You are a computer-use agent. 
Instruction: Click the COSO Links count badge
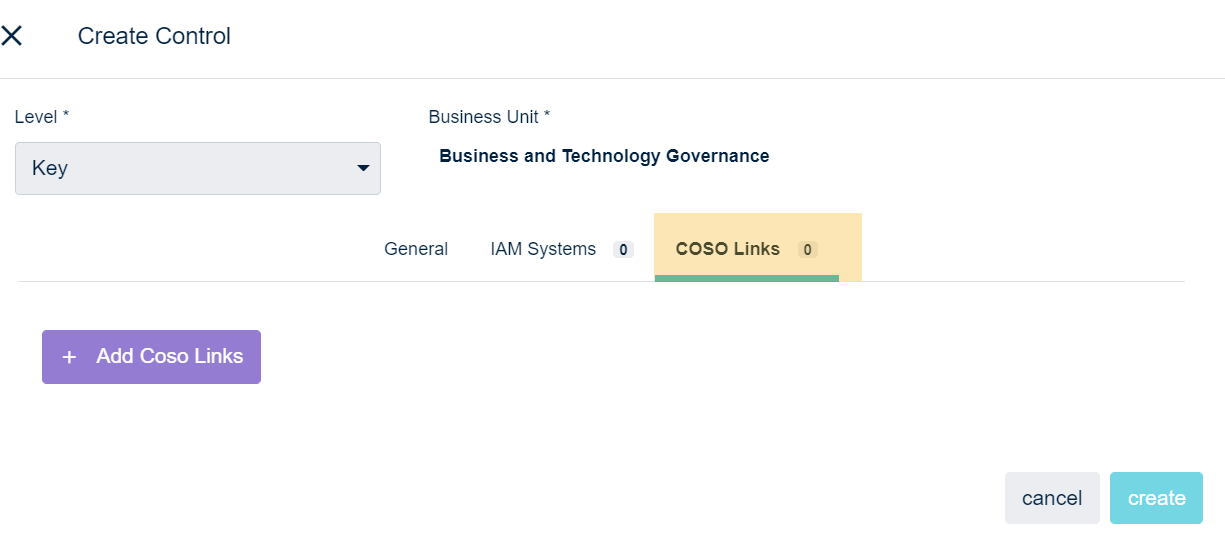coord(807,250)
